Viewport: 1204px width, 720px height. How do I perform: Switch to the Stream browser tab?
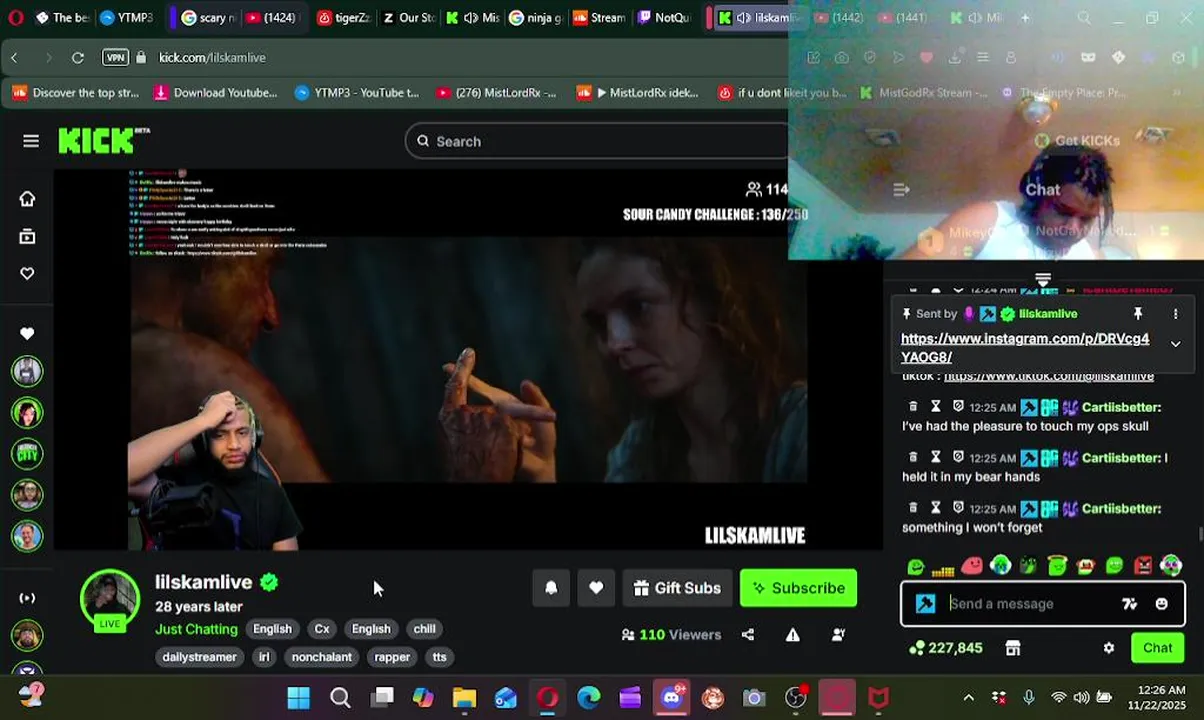click(599, 18)
